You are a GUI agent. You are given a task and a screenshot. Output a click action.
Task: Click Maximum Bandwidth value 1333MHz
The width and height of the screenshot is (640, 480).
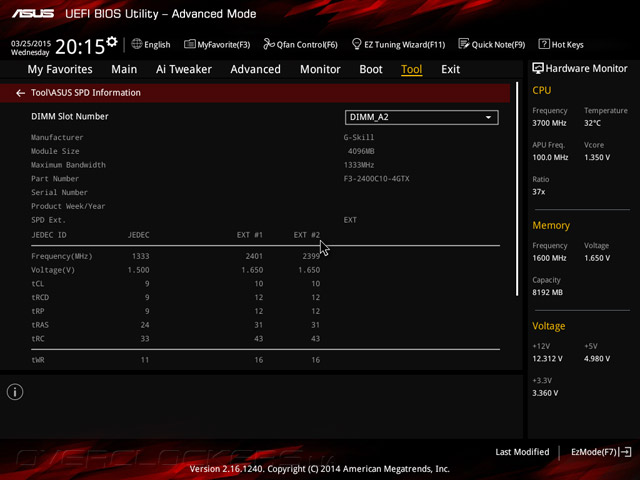[359, 165]
